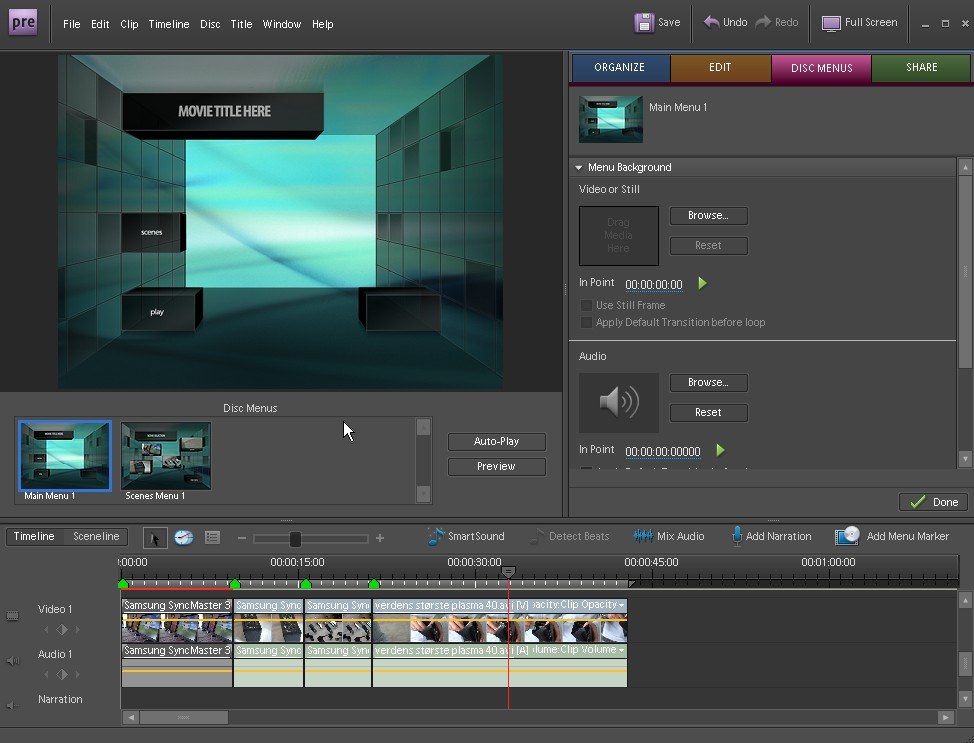The height and width of the screenshot is (743, 974).
Task: Check Apply Default Transition before loop
Action: (x=587, y=323)
